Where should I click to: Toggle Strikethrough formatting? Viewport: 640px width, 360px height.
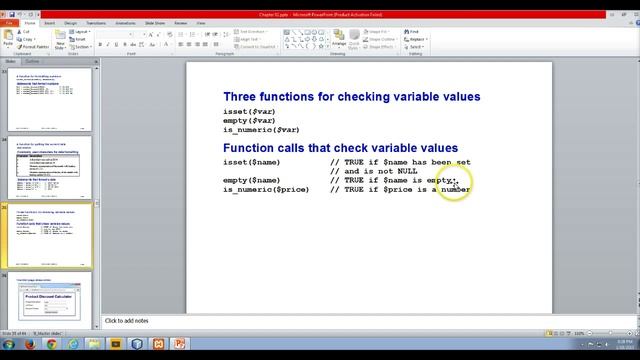[133, 44]
